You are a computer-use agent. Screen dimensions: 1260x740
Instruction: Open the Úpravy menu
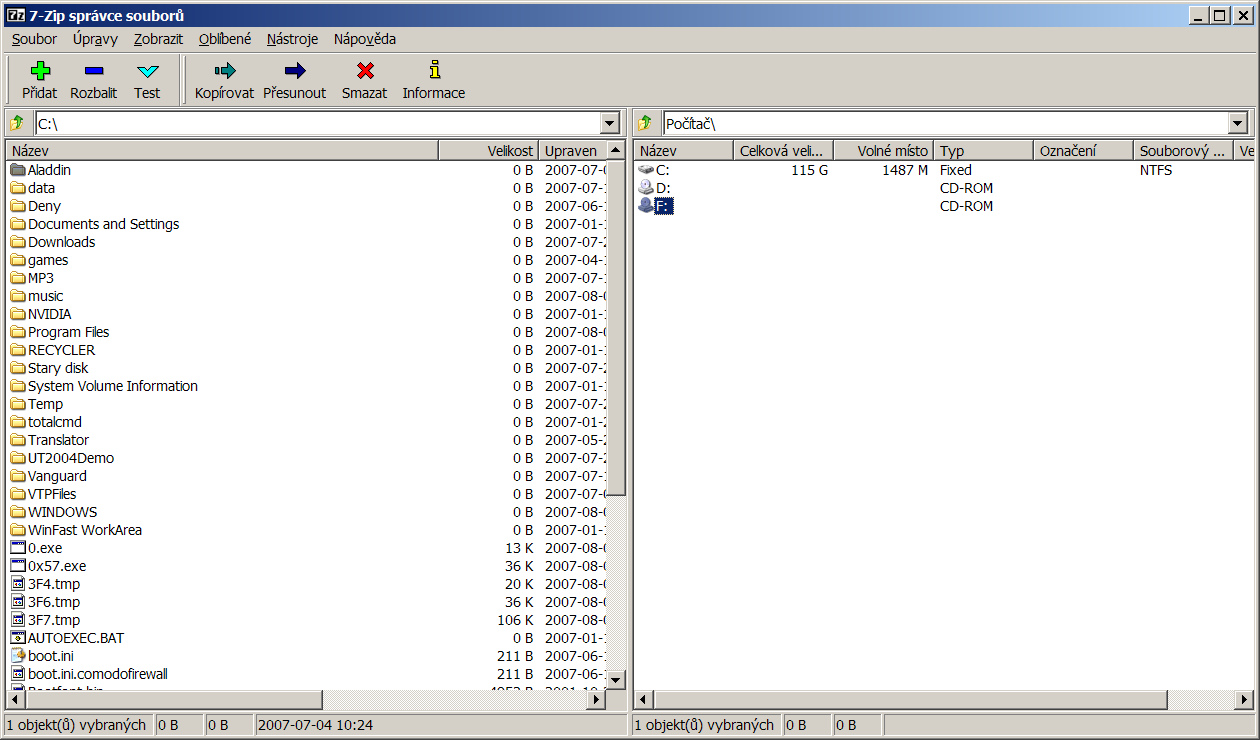95,40
